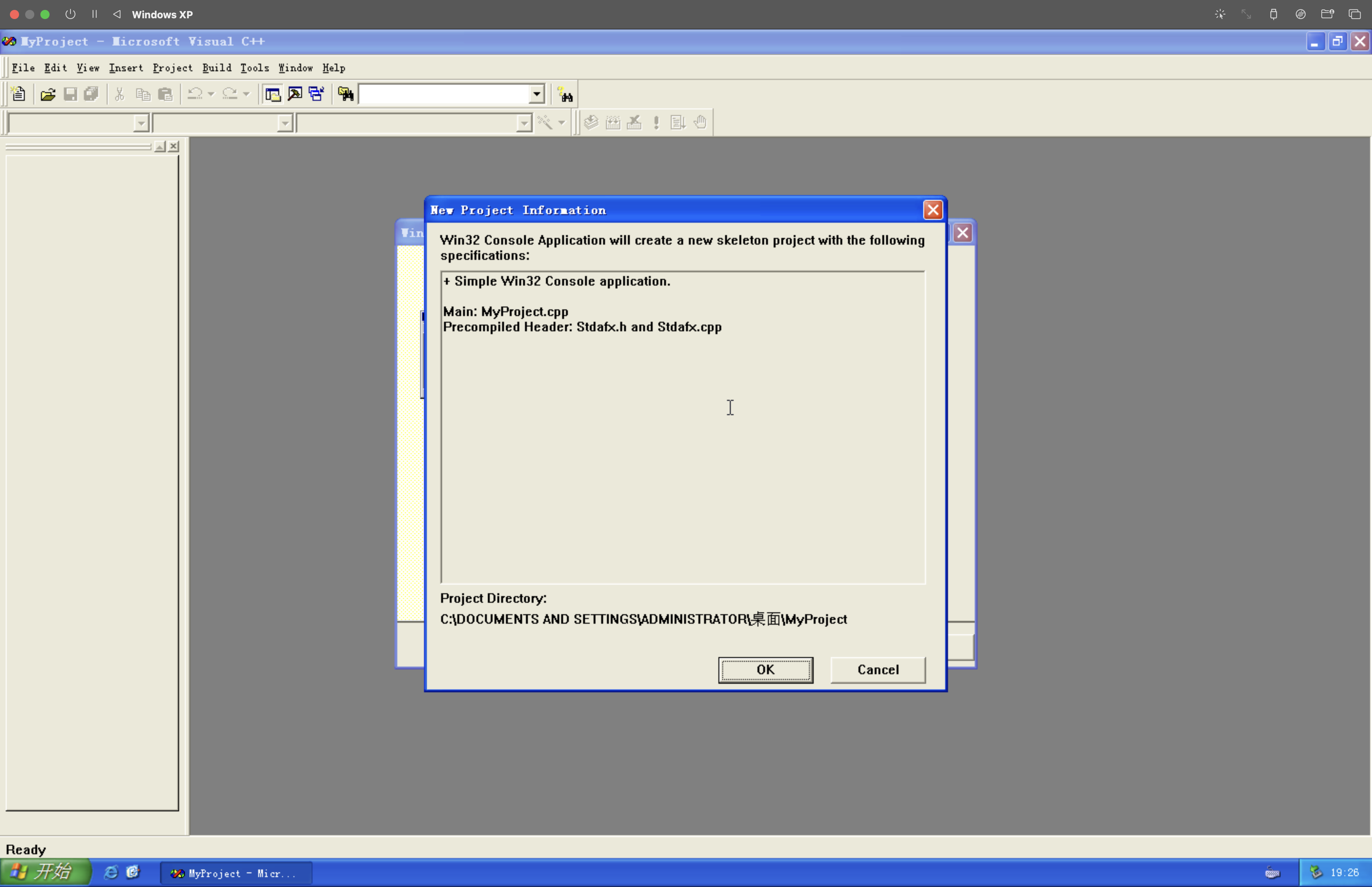
Task: Close the docked workspace panel
Action: [x=173, y=147]
